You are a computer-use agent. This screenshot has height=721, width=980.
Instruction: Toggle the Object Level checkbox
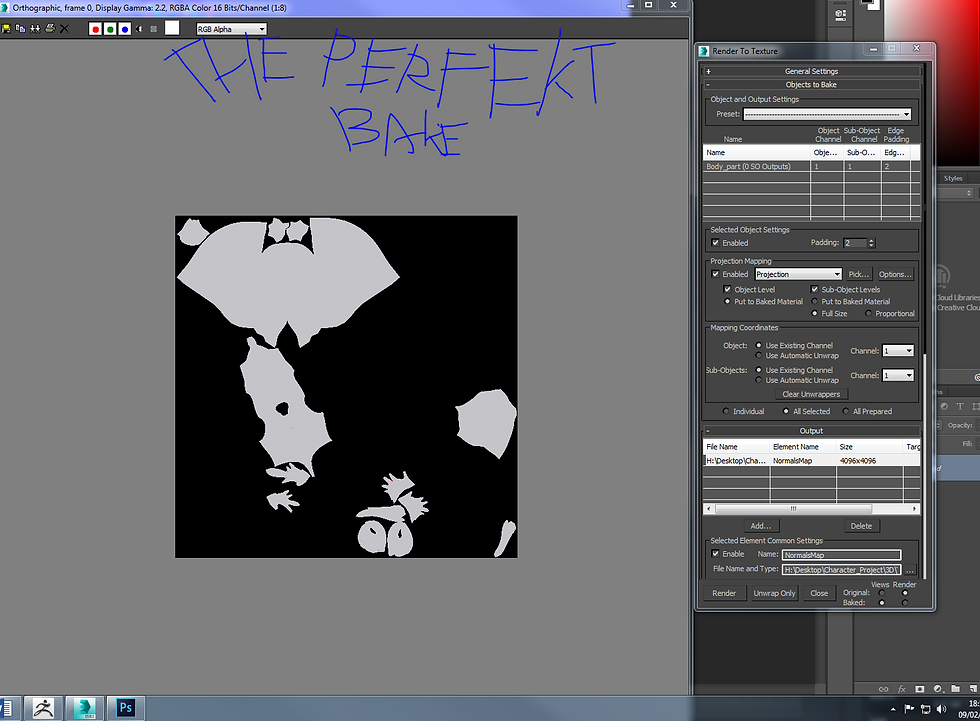(727, 289)
